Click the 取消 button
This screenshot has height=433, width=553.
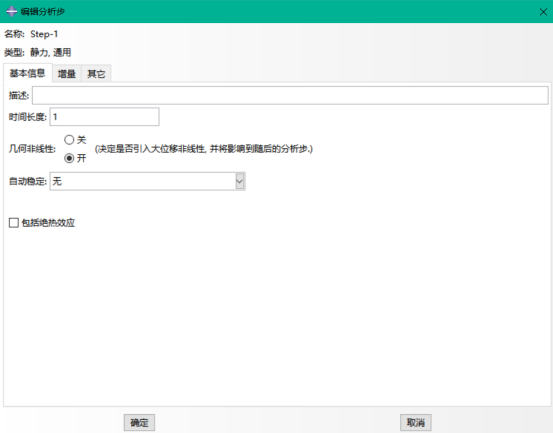416,422
